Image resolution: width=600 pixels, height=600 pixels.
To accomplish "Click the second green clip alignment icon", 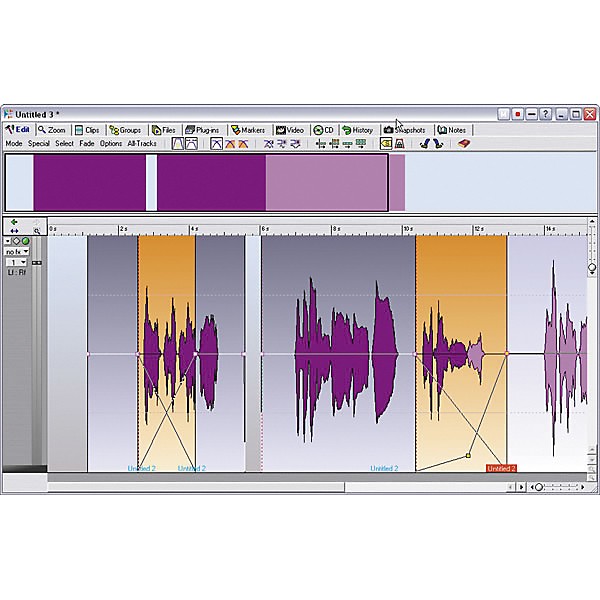I will coord(334,144).
